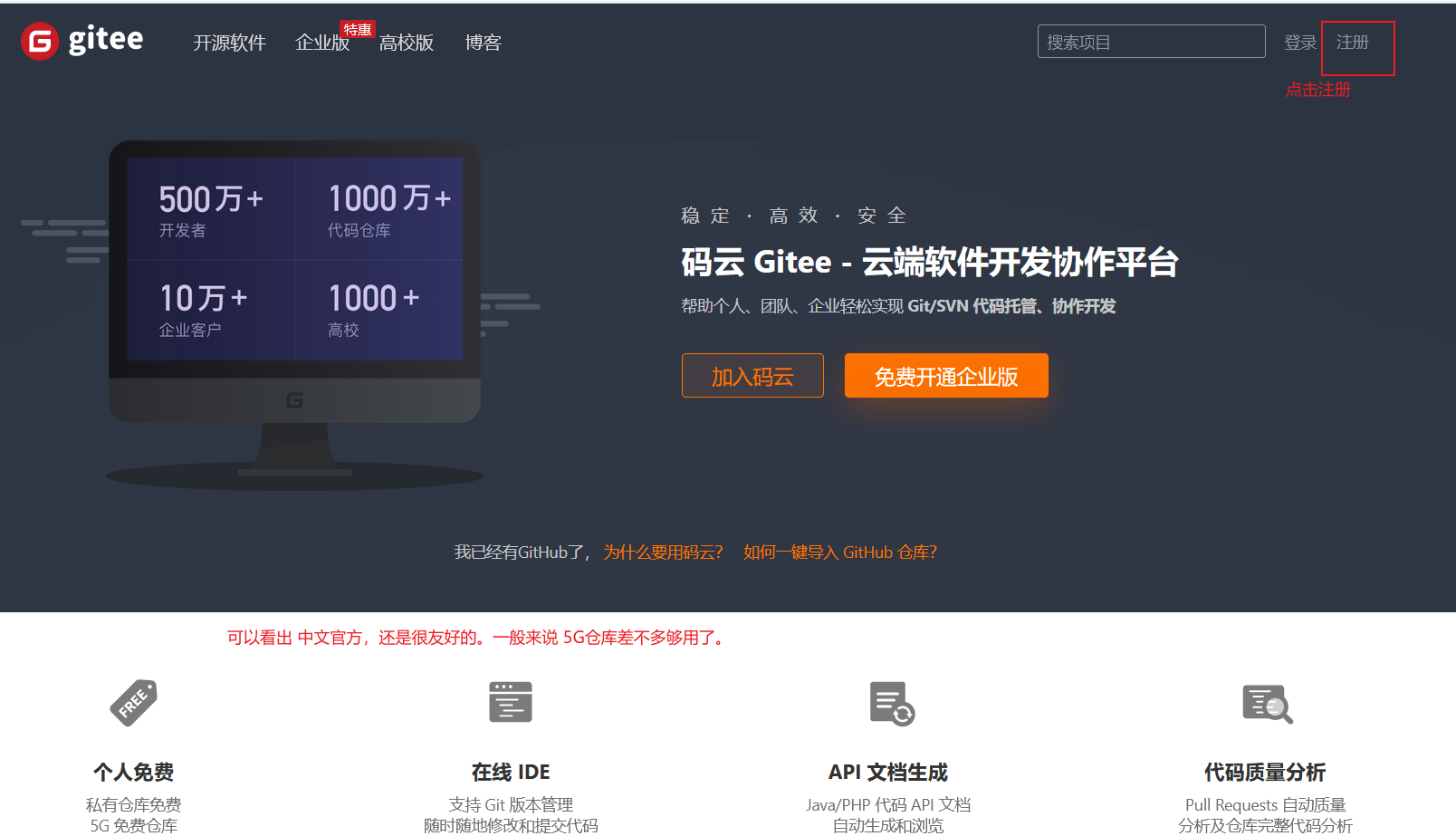Click the 在线 IDE heading

511,773
